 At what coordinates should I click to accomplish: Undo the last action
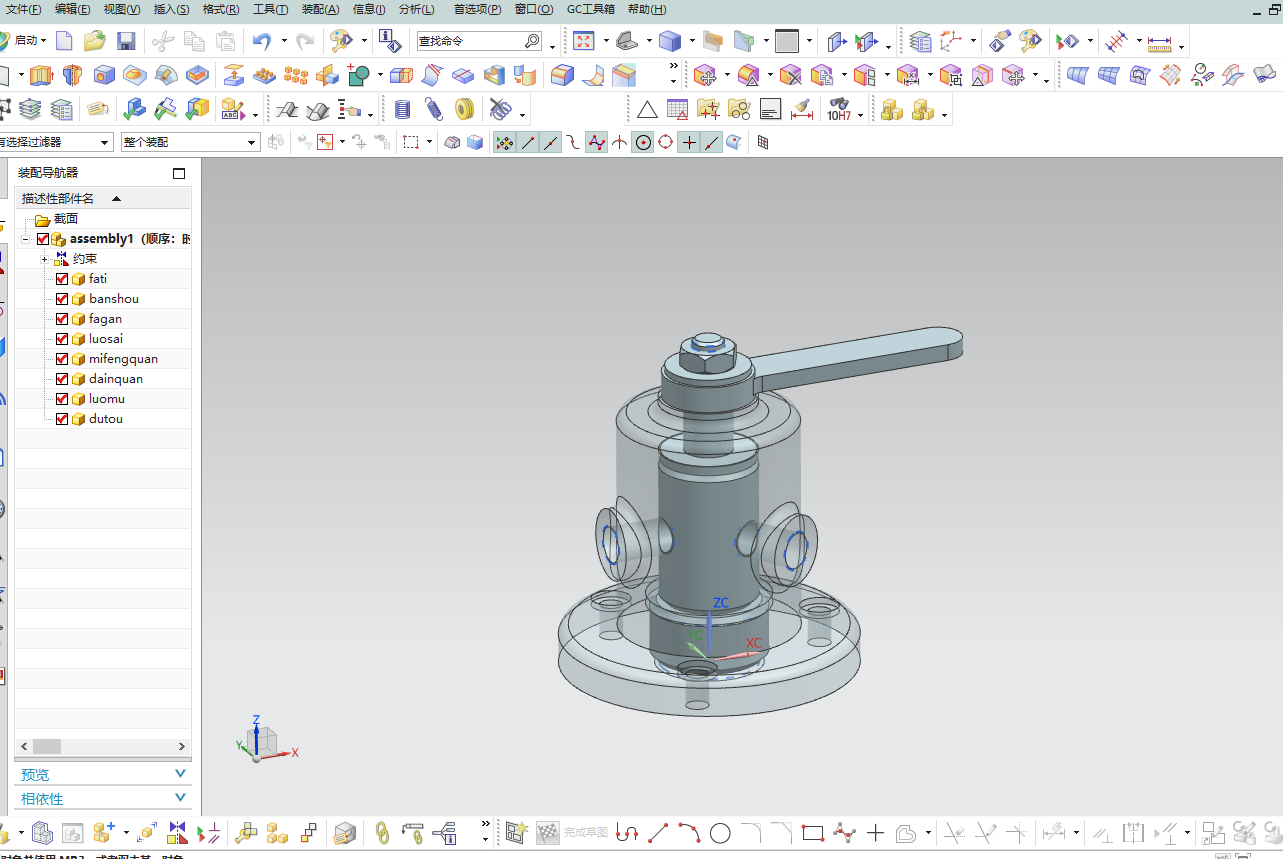coord(262,41)
